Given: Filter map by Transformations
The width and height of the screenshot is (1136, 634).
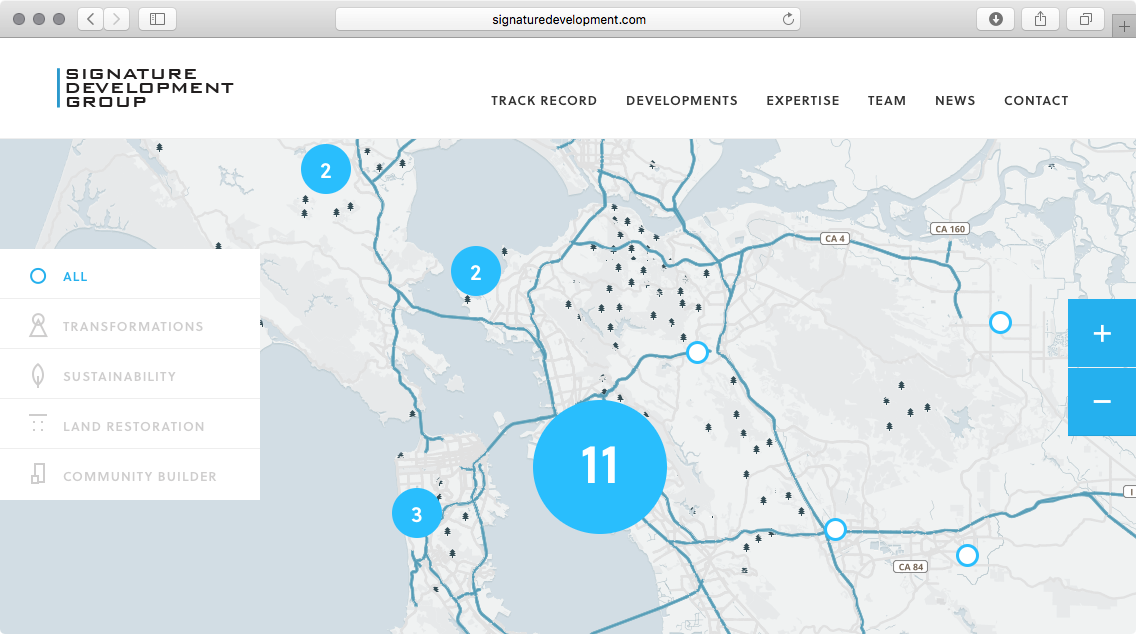Looking at the screenshot, I should pyautogui.click(x=130, y=326).
